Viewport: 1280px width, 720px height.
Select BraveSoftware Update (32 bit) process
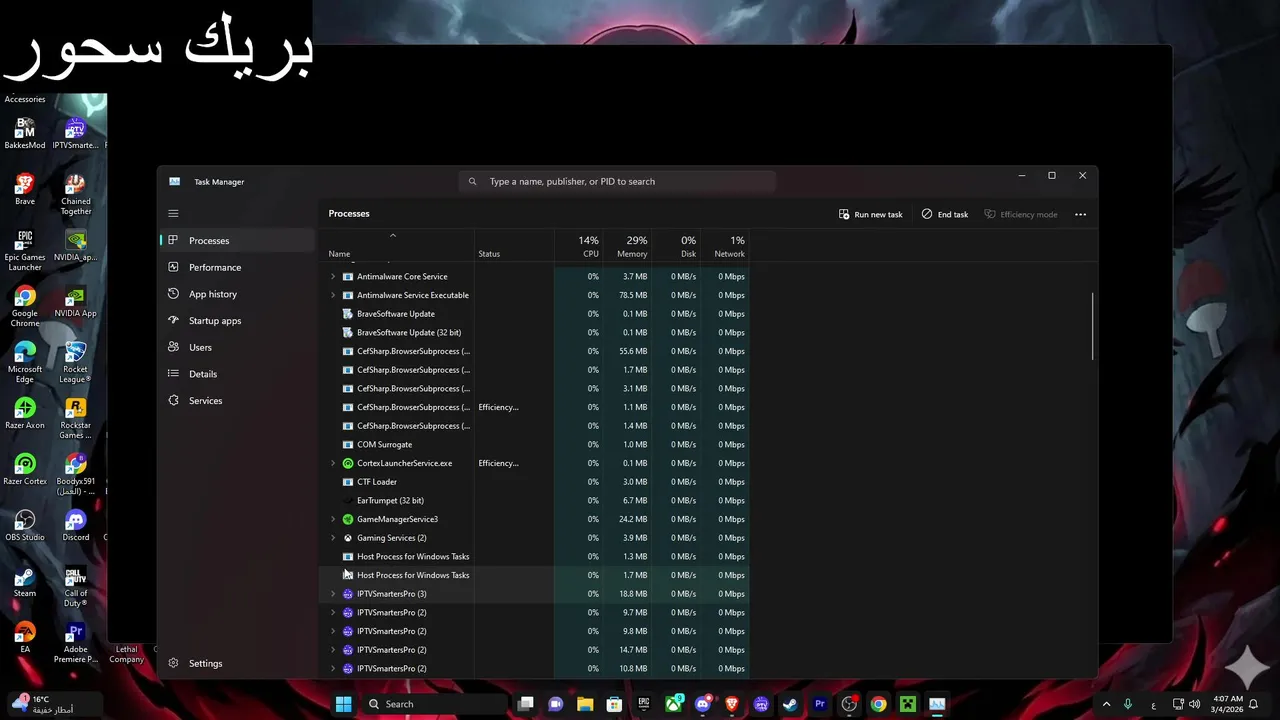click(535, 332)
